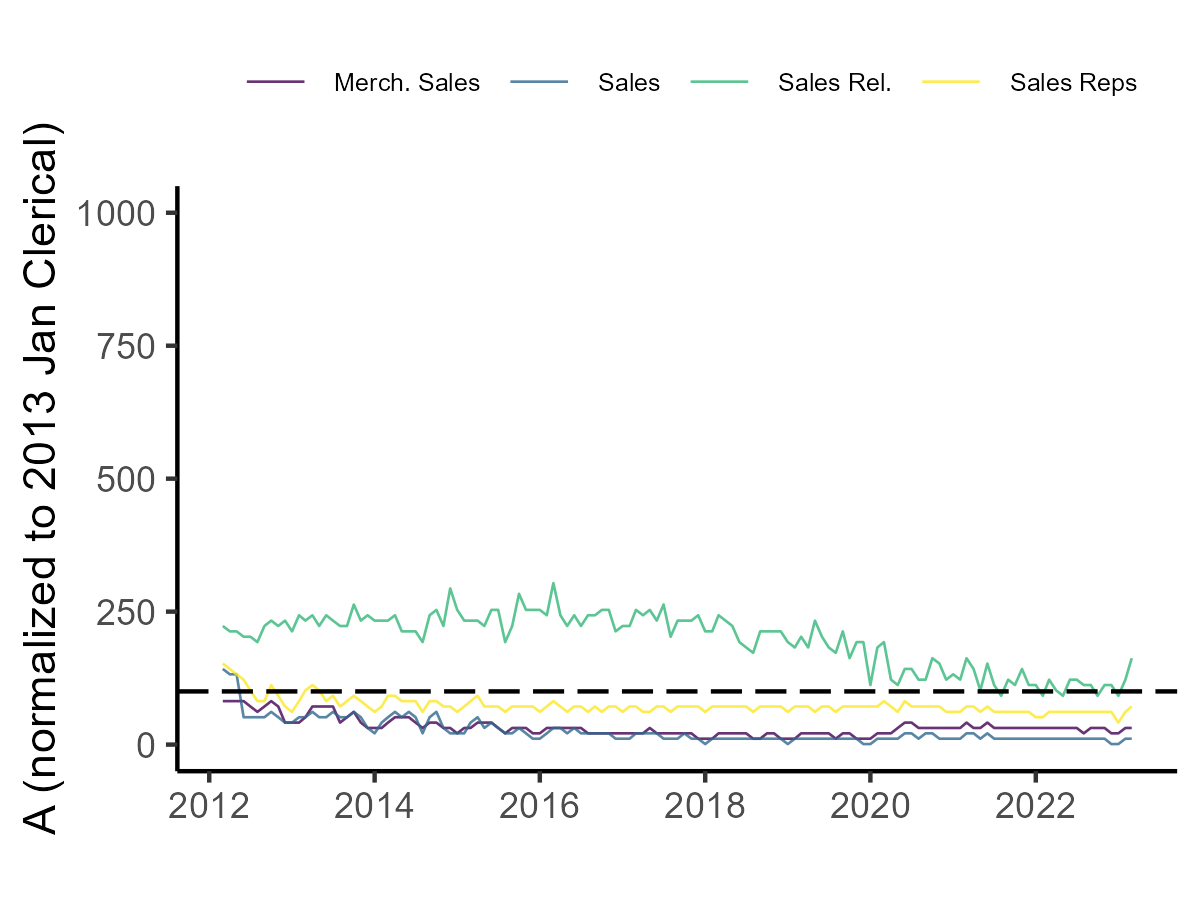Click the 2014 x-axis tick label
1200x900 pixels.
(x=374, y=805)
